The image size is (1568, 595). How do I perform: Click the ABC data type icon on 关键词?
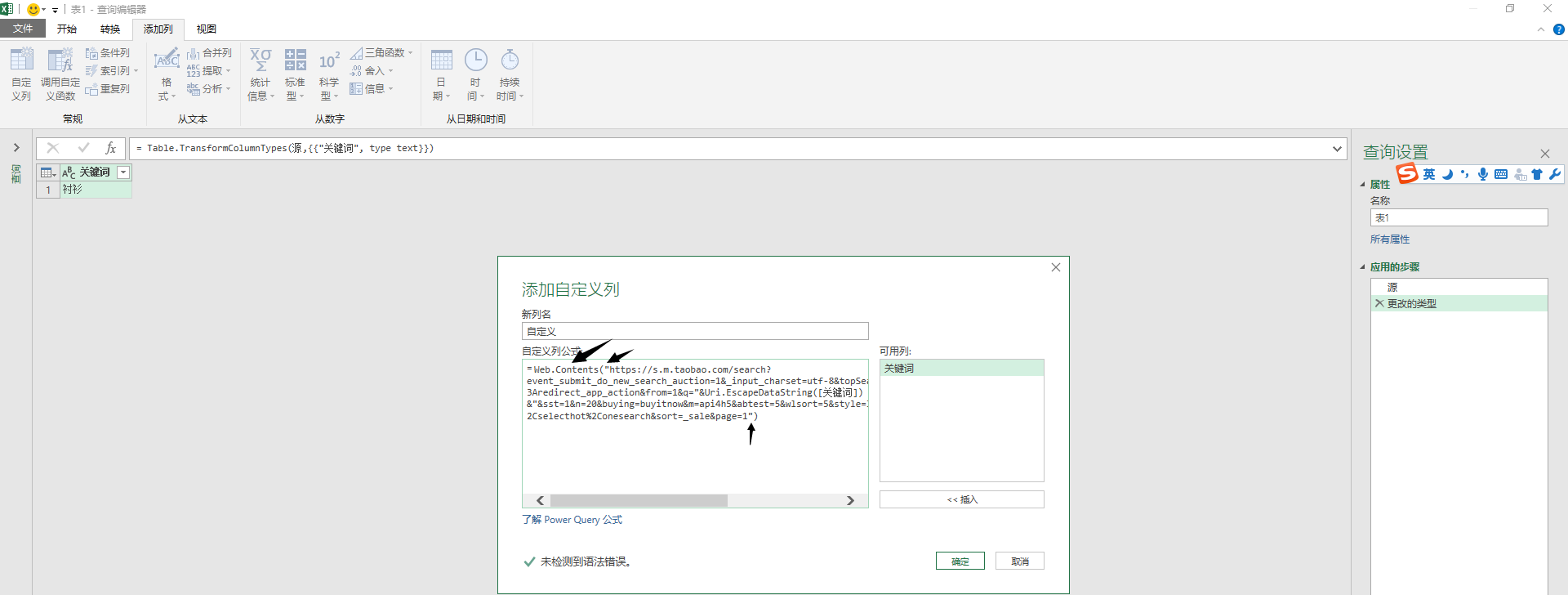(x=69, y=172)
